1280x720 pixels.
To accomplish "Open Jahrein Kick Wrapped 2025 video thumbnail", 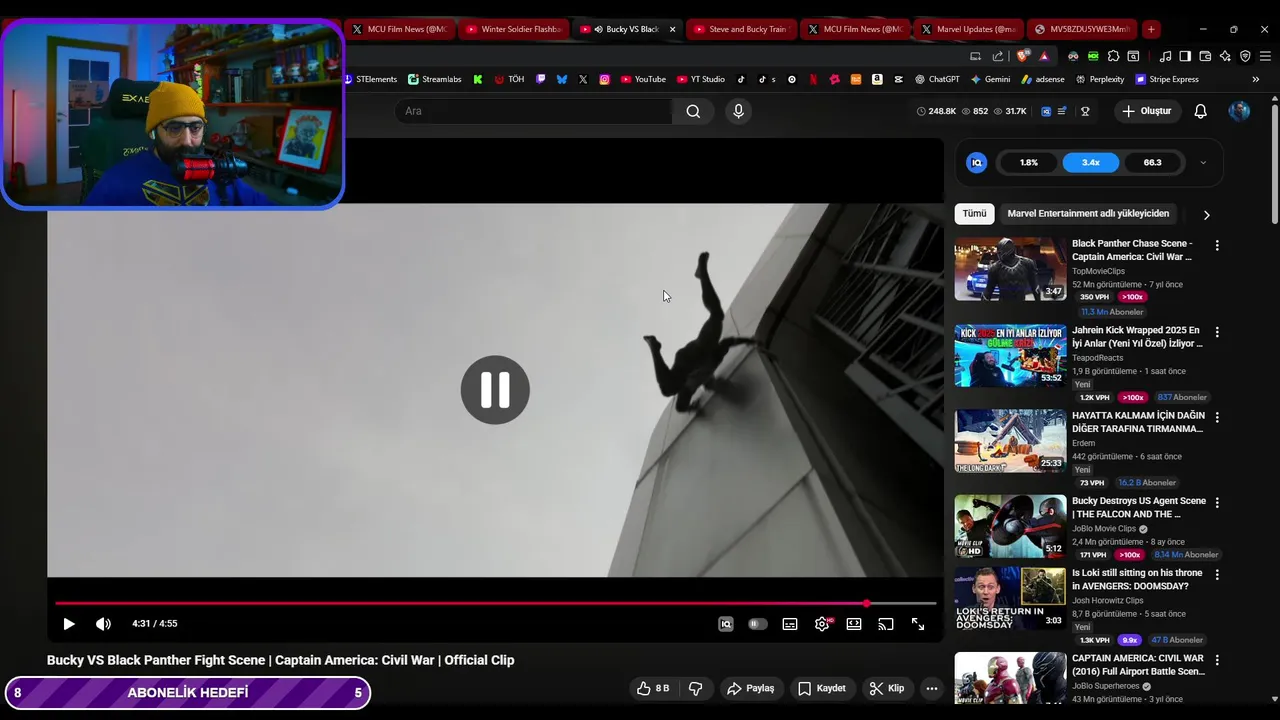I will (x=1010, y=355).
